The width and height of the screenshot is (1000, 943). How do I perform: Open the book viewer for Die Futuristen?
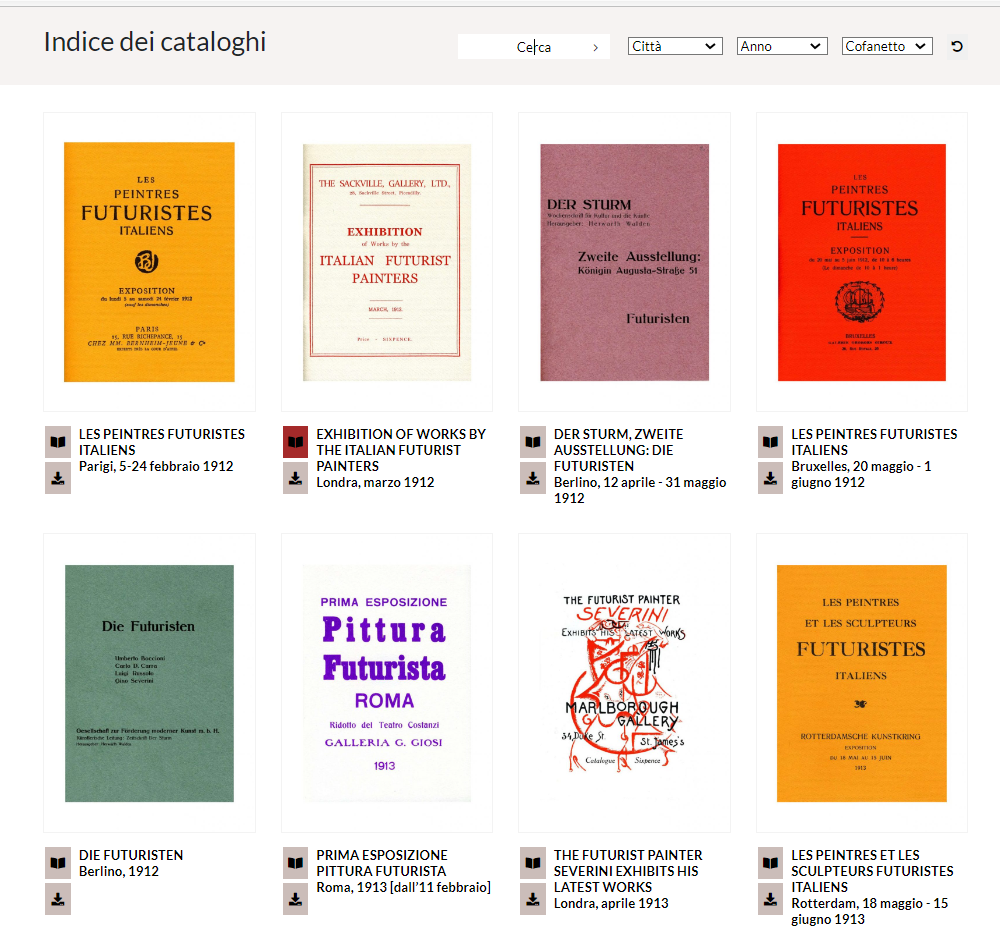pos(58,863)
